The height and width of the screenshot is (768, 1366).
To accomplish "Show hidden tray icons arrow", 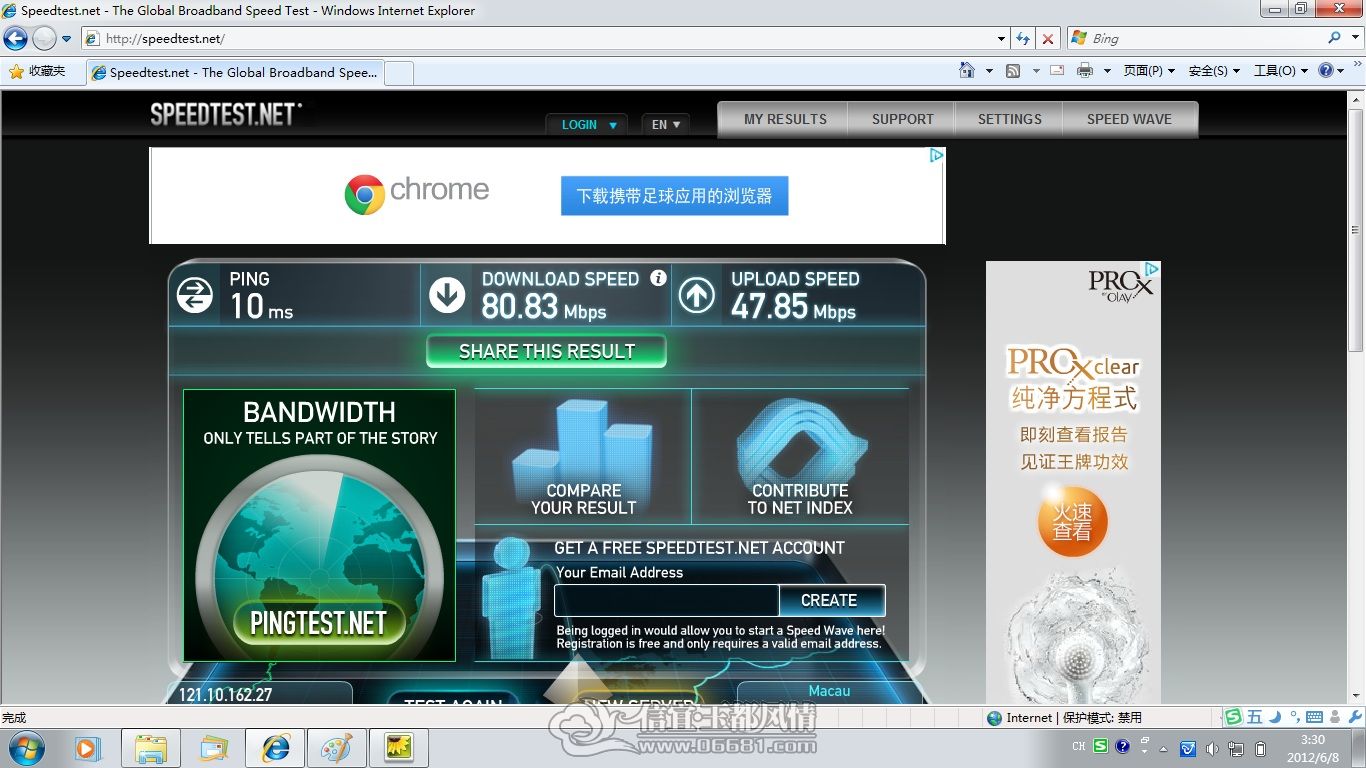I will point(1163,748).
